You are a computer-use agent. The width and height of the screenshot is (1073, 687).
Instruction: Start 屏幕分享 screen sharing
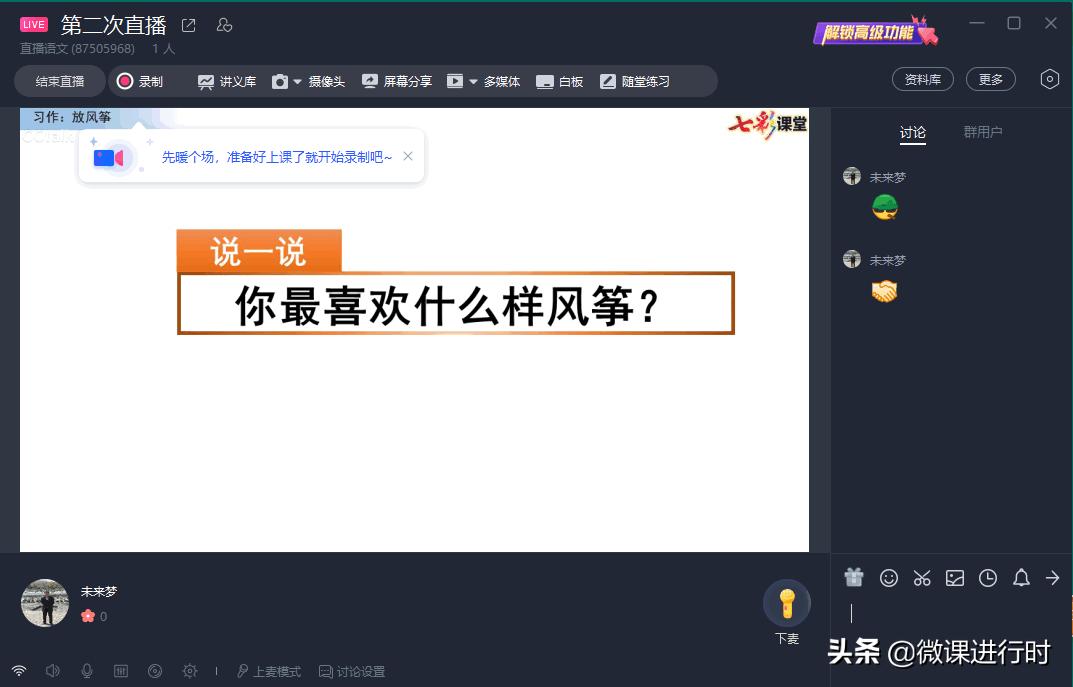397,81
